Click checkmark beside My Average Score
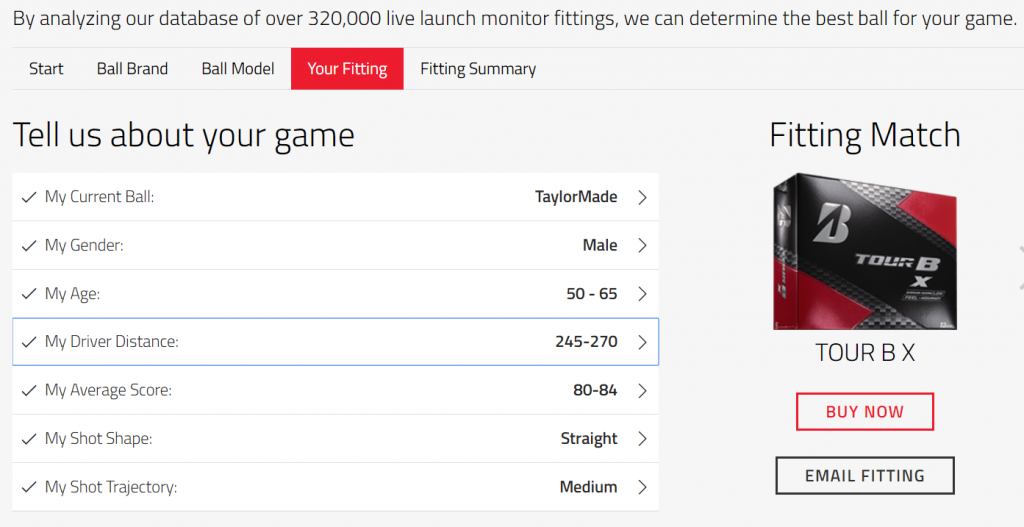The width and height of the screenshot is (1024, 527). (x=29, y=391)
